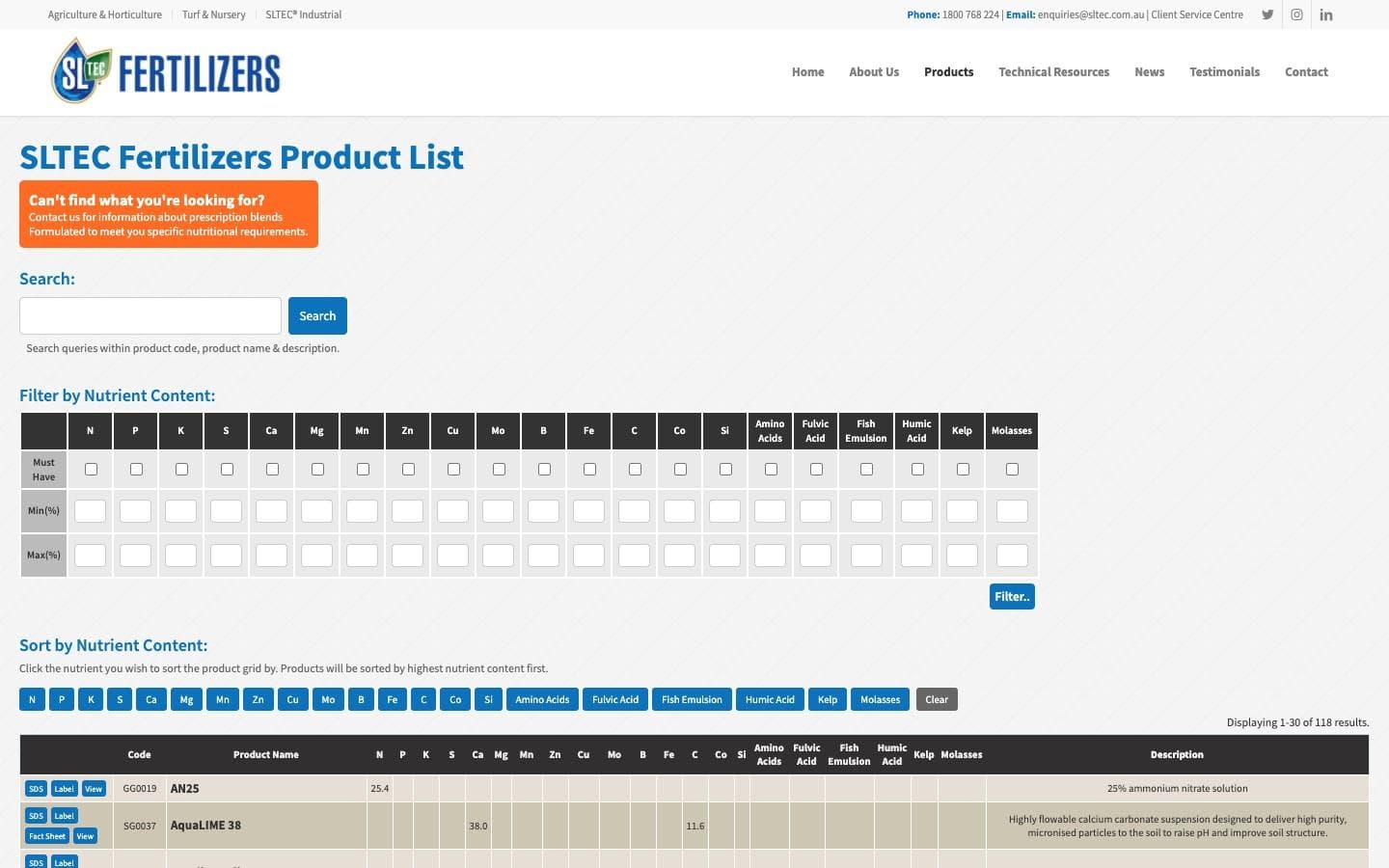The height and width of the screenshot is (868, 1389).
Task: Open the SDS for AquaLIME 38
Action: [x=36, y=816]
